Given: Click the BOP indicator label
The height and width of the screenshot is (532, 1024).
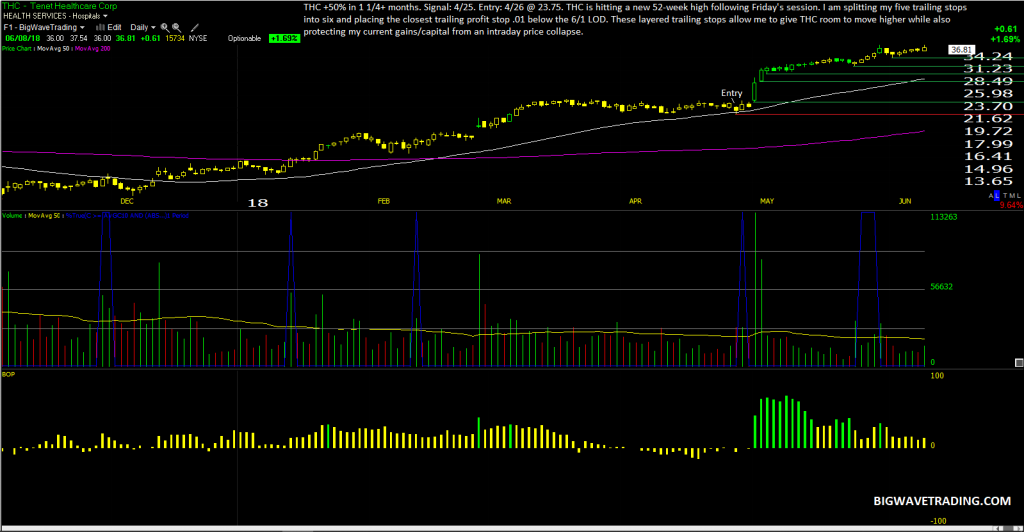Looking at the screenshot, I should (x=8, y=374).
